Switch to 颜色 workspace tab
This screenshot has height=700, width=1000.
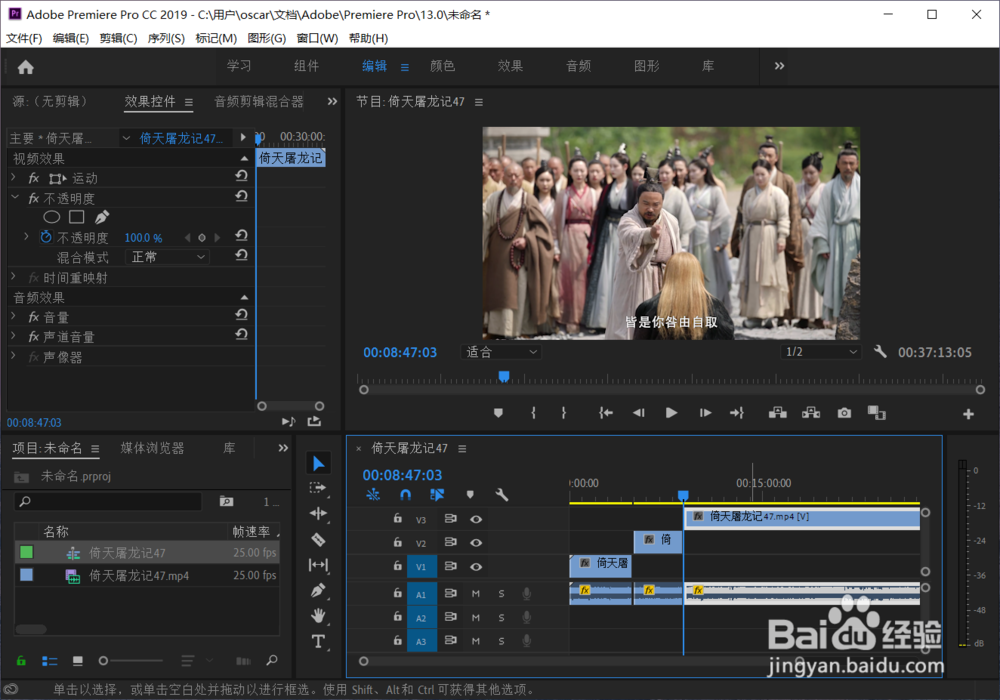tap(443, 66)
